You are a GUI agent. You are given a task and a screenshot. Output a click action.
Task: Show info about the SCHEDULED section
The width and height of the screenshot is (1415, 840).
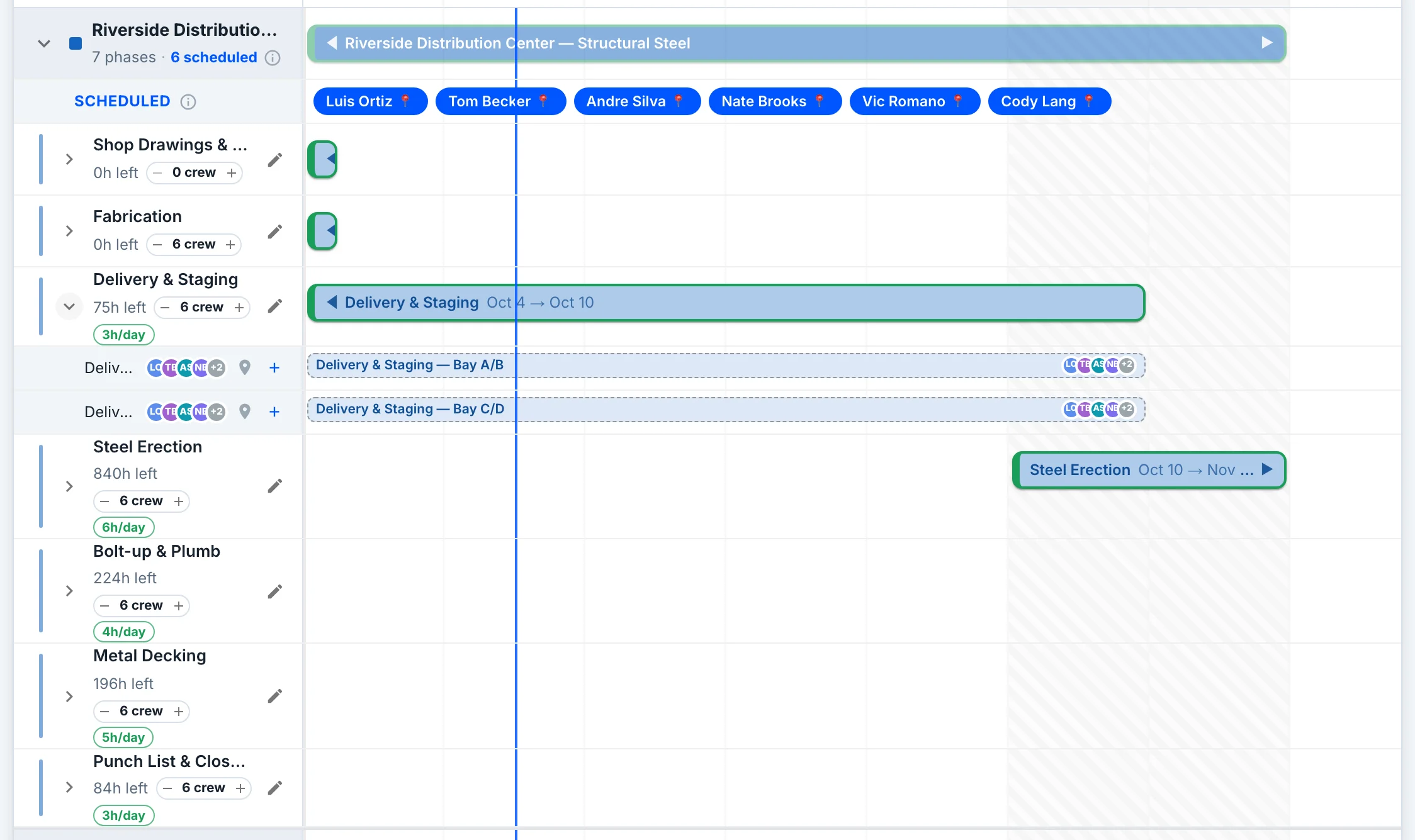coord(188,102)
